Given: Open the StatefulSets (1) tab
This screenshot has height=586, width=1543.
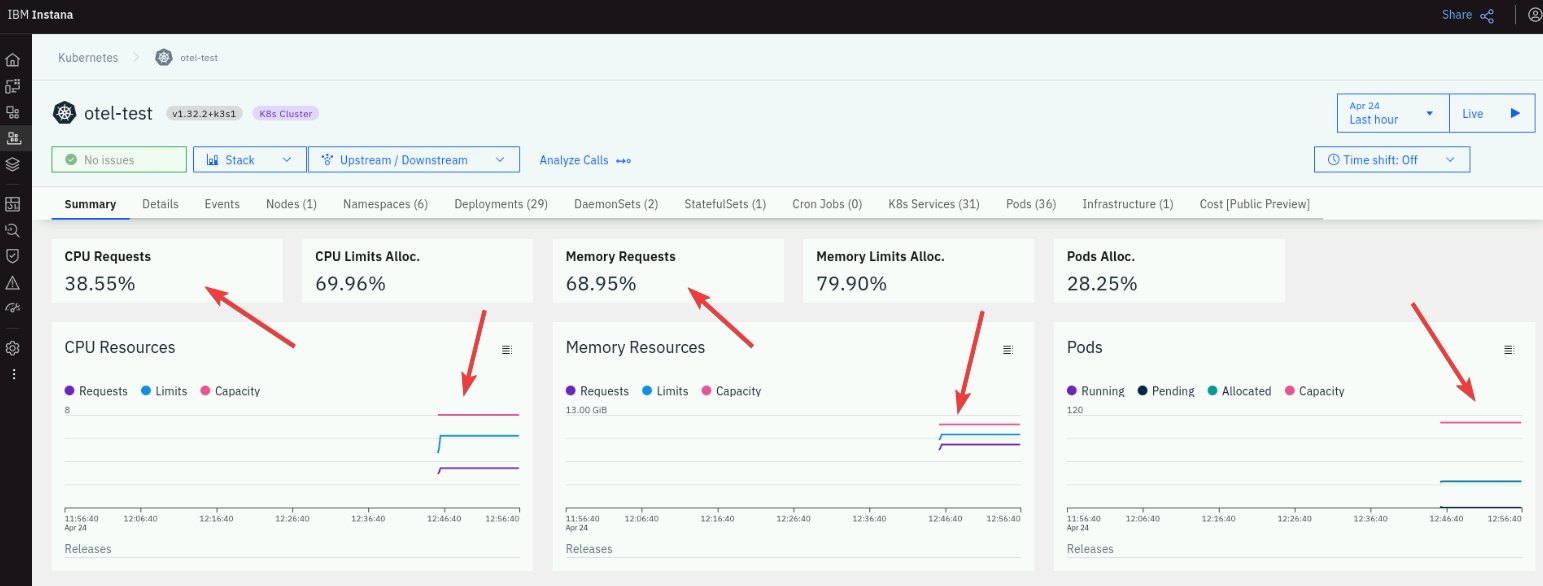Looking at the screenshot, I should (725, 204).
